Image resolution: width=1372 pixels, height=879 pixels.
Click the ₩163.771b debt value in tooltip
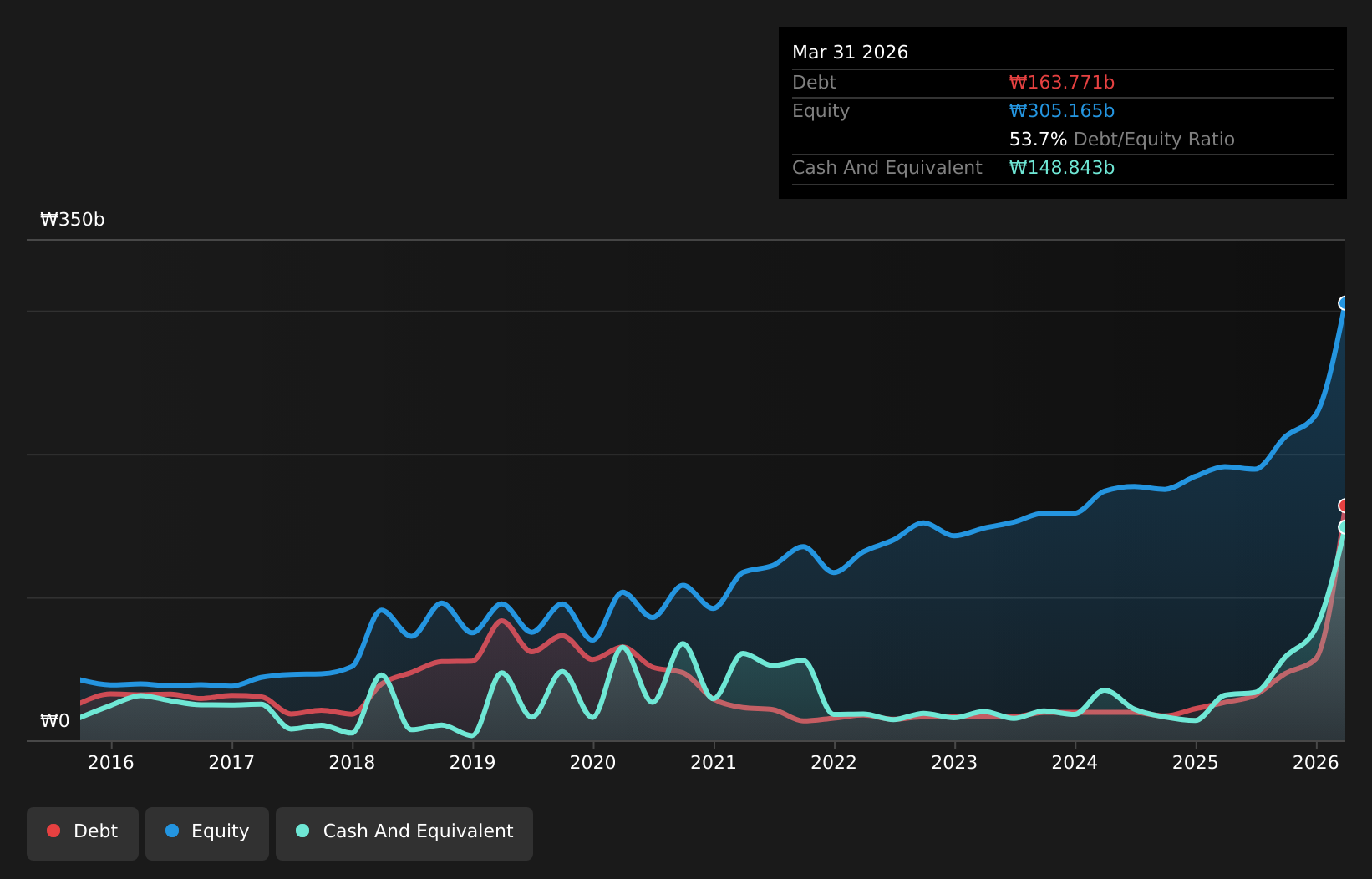[x=1062, y=83]
